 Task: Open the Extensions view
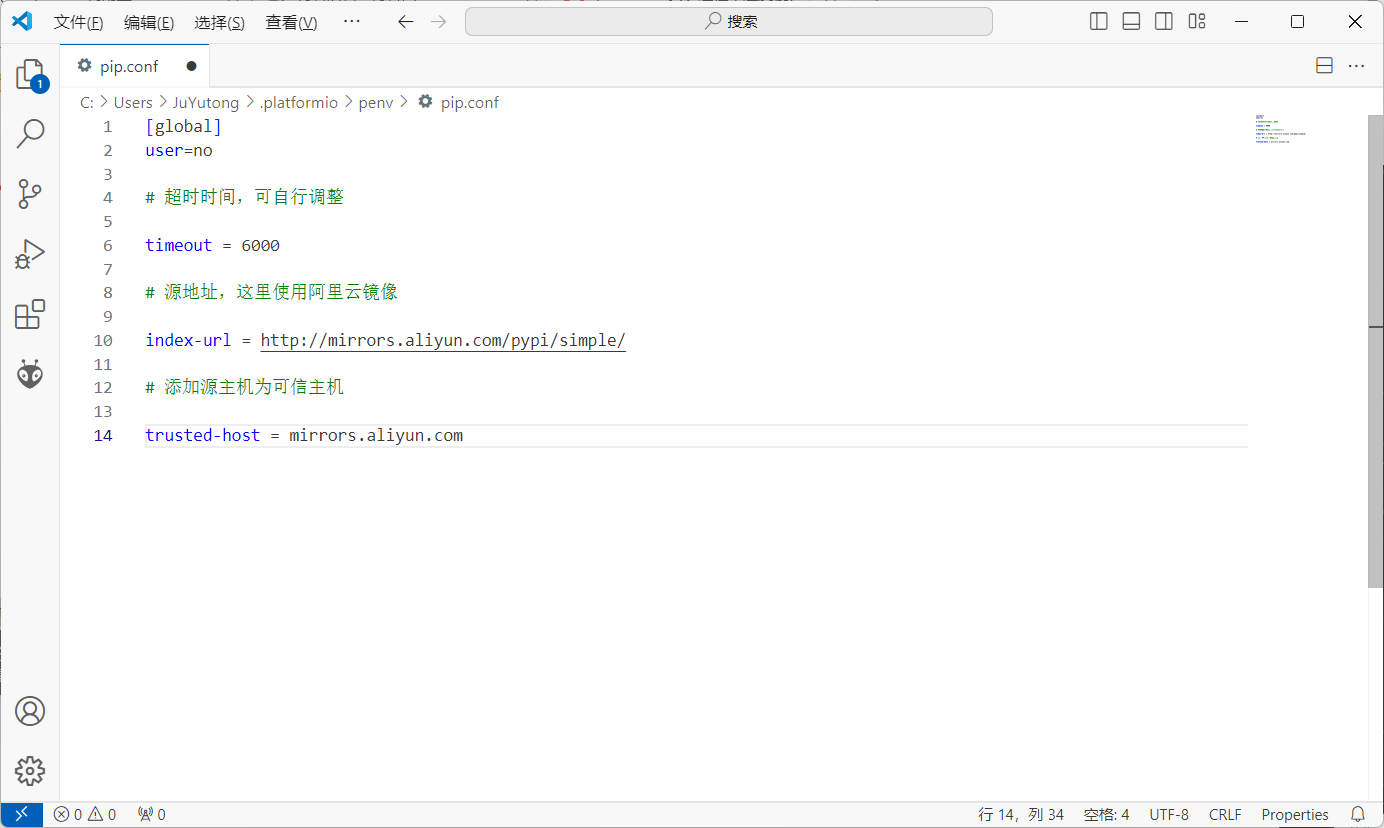[30, 314]
